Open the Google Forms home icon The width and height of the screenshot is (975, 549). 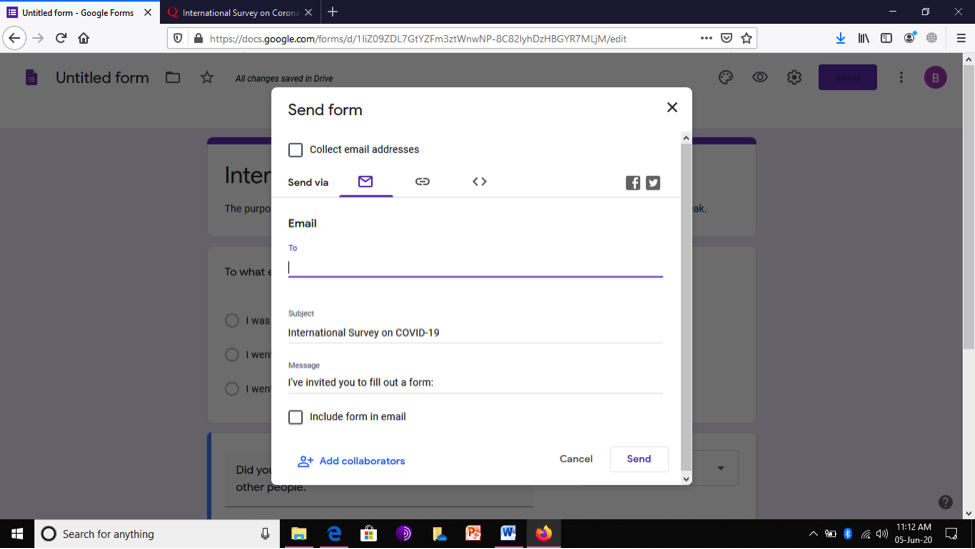(31, 78)
